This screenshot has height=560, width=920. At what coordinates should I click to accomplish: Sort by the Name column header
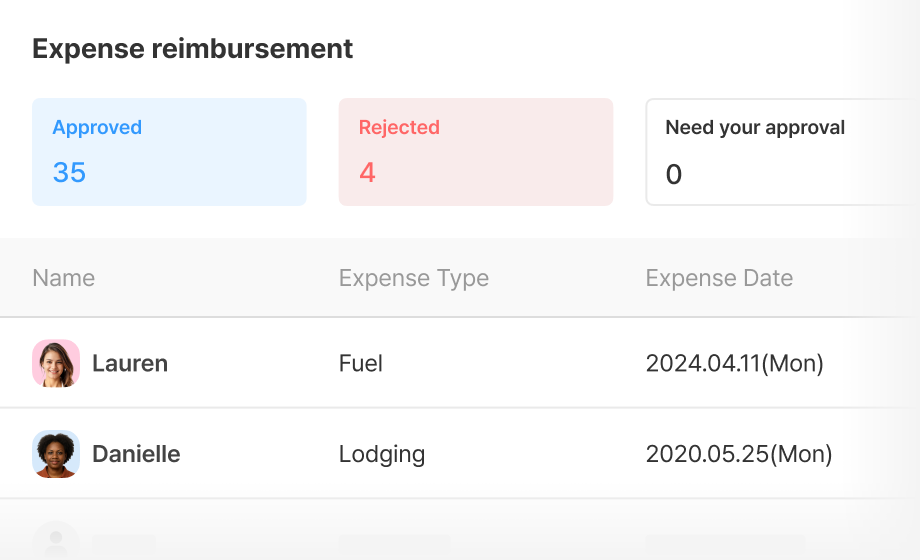(64, 278)
